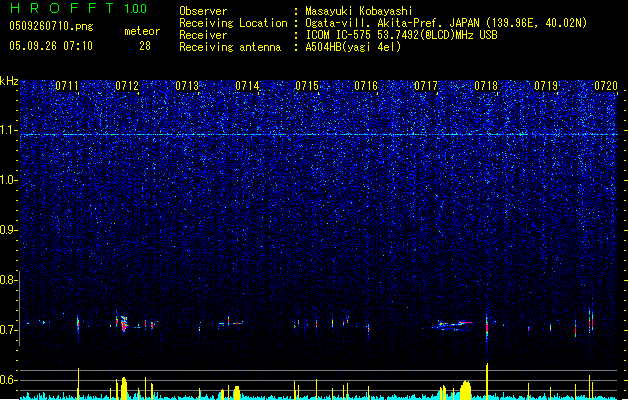Click the Receiver label
Viewport: 629px width, 400px height.
203,35
